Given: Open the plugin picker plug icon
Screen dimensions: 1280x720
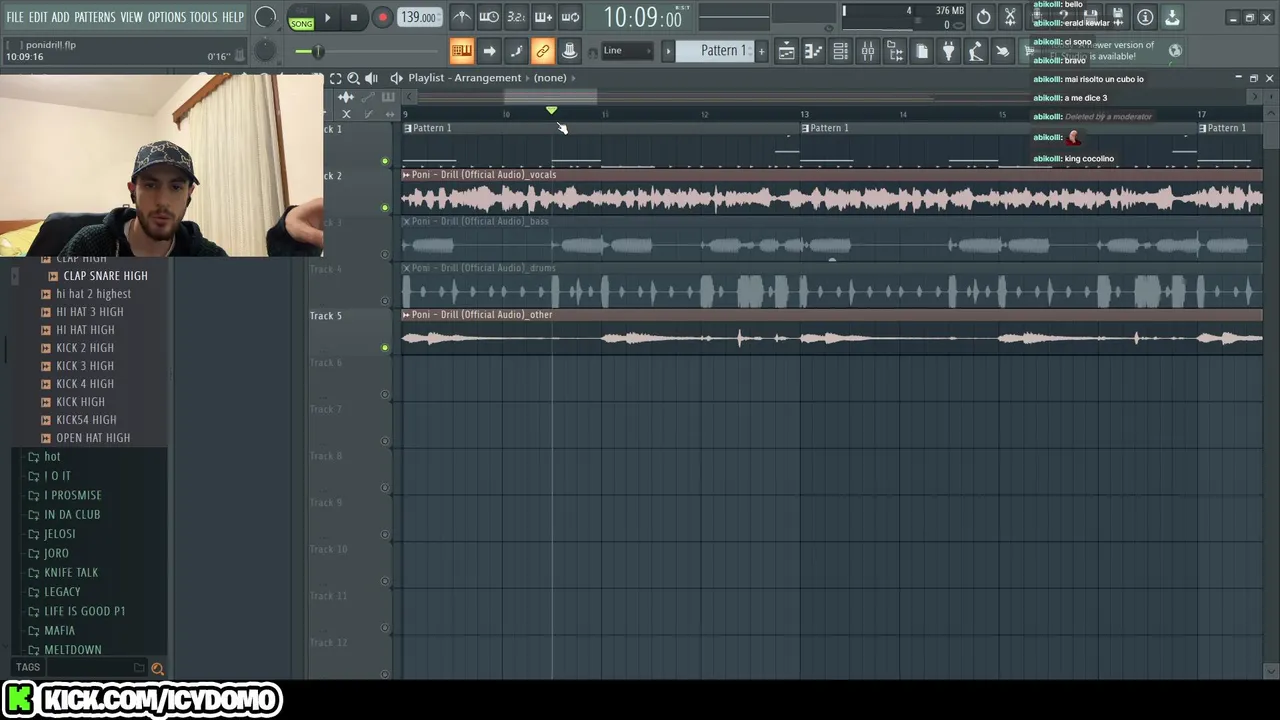Looking at the screenshot, I should coord(949,51).
